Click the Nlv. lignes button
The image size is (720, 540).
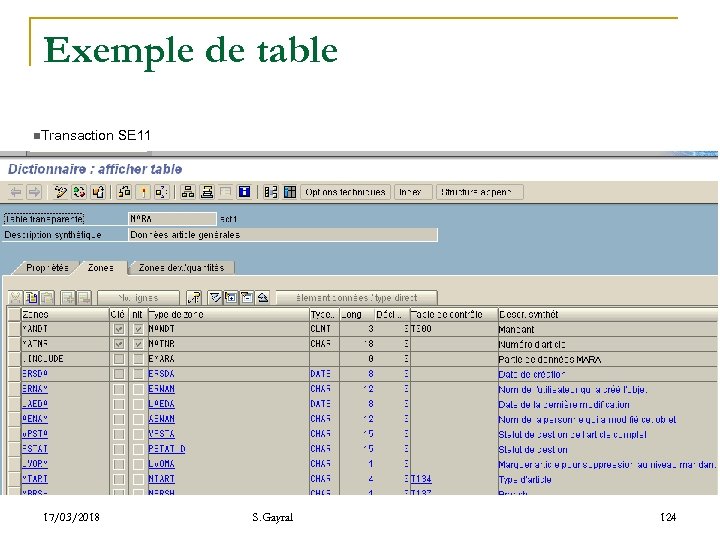click(x=138, y=298)
